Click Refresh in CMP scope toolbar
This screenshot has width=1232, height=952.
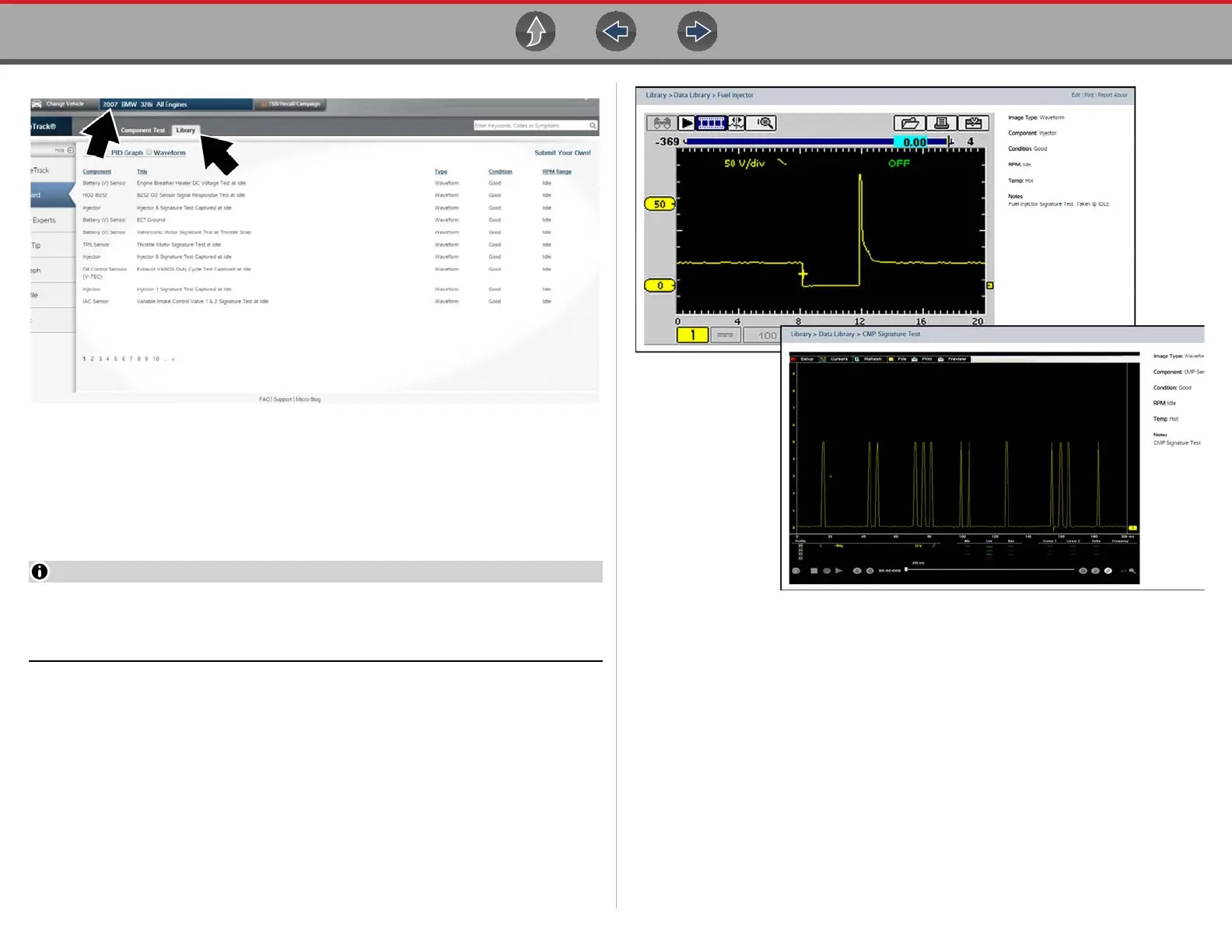(873, 359)
